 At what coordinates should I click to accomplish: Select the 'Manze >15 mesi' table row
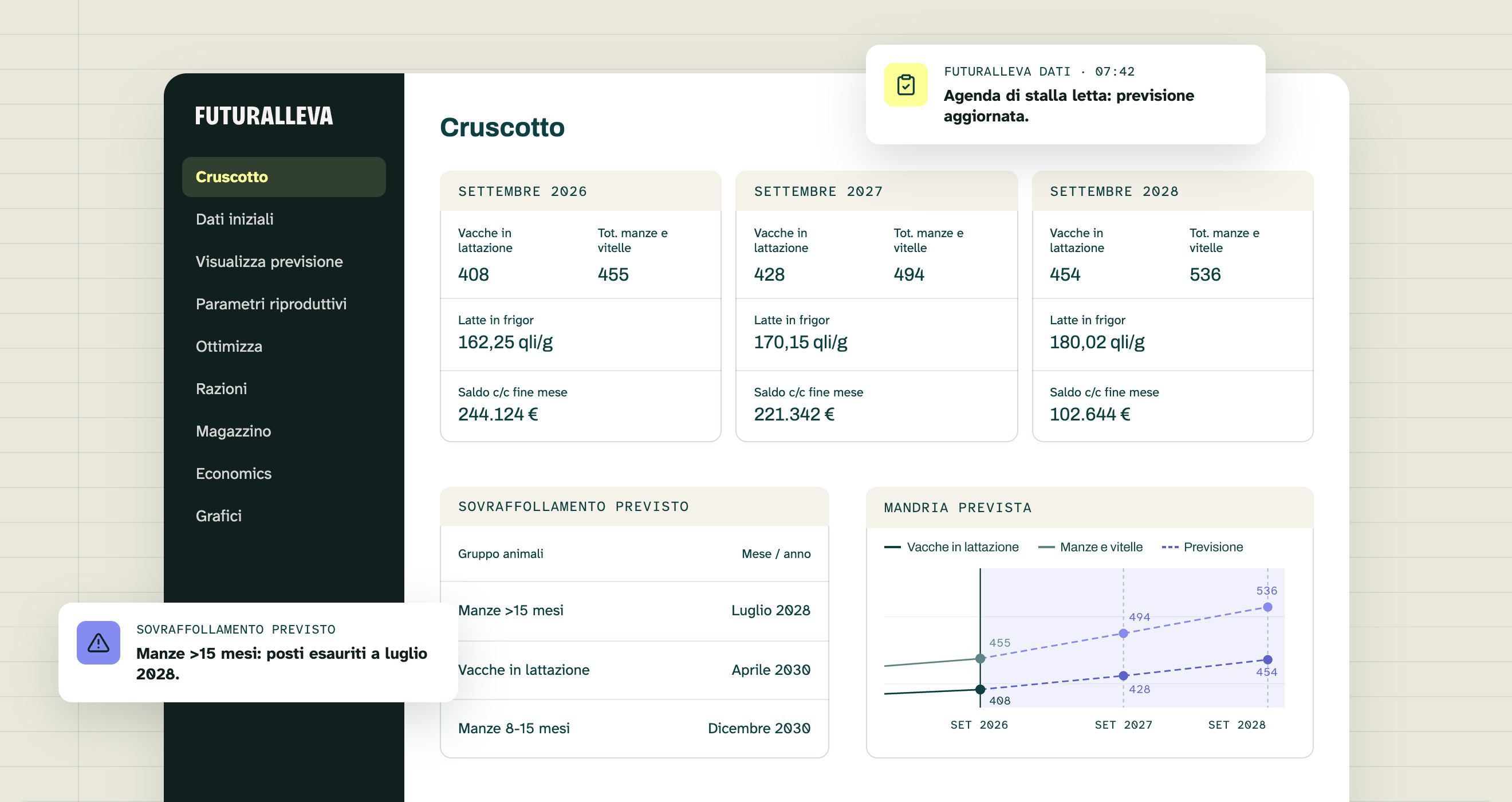click(634, 611)
